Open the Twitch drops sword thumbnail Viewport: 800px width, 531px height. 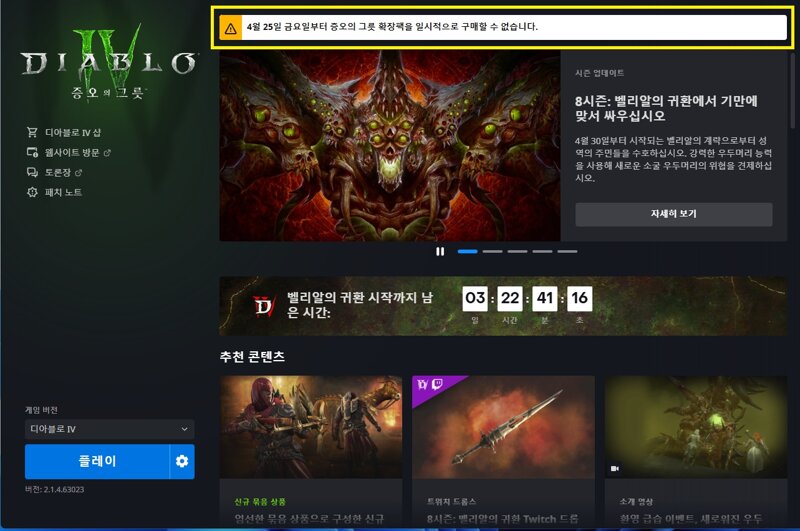pyautogui.click(x=503, y=427)
